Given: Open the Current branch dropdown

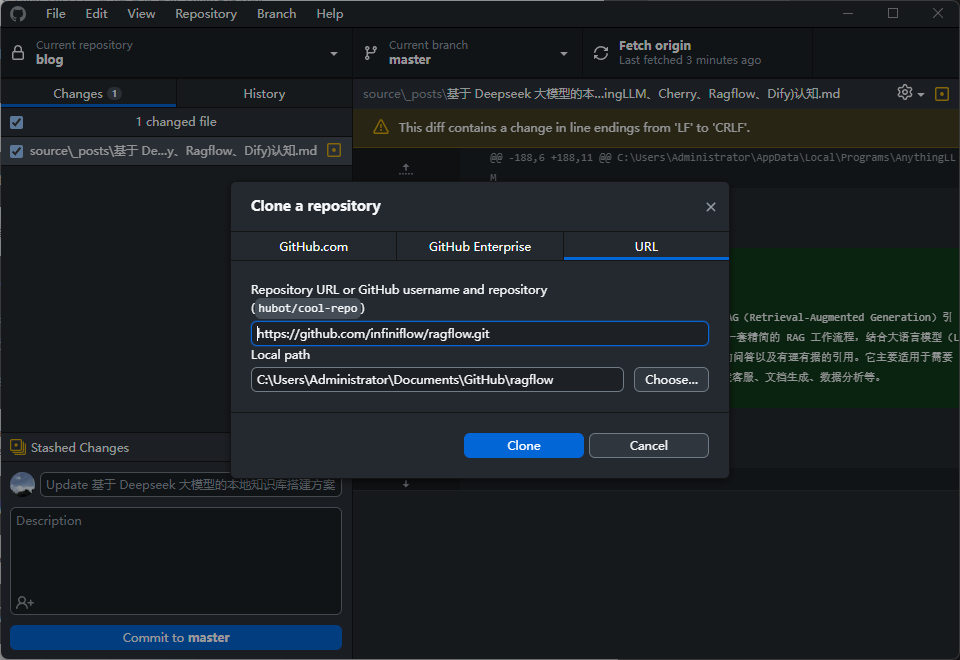Looking at the screenshot, I should click(x=467, y=53).
